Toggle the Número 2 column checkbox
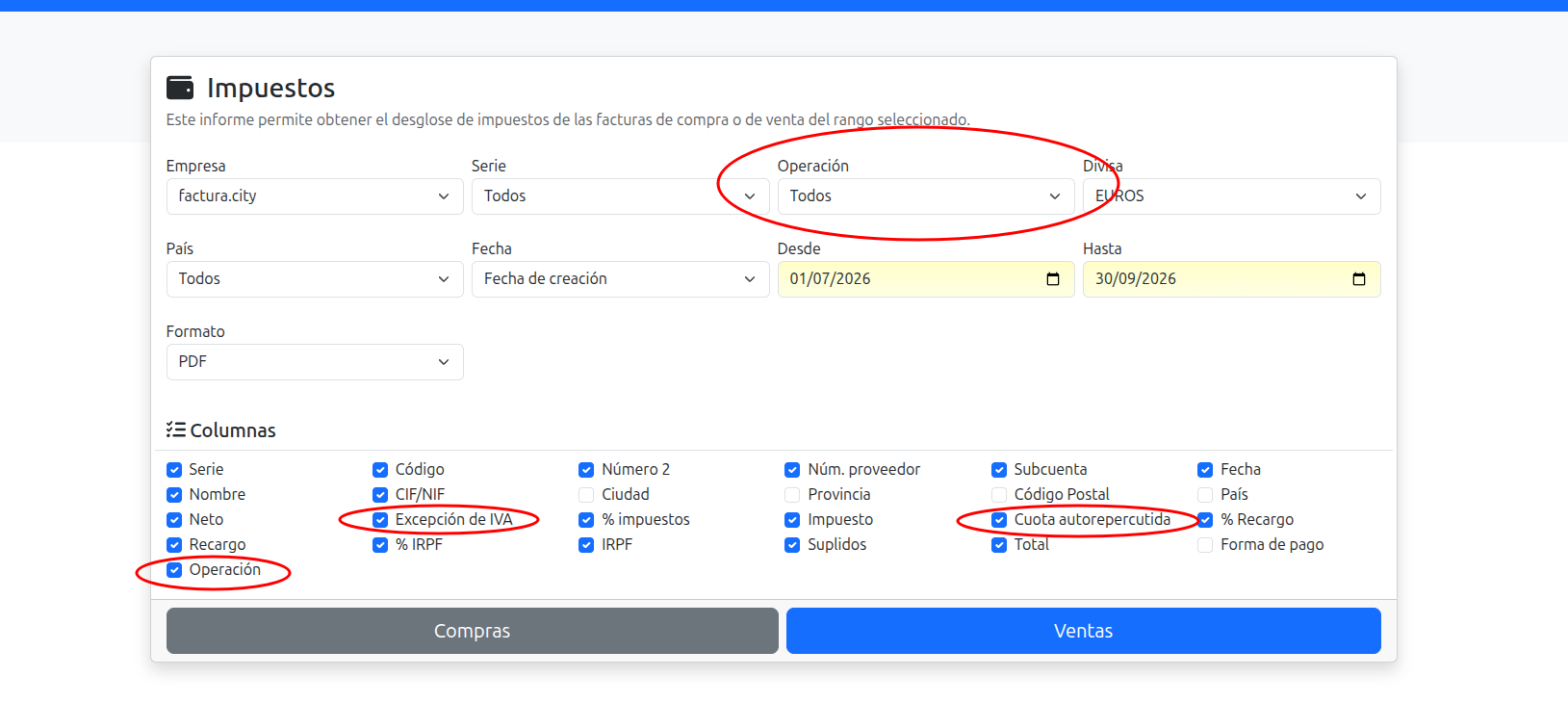The width and height of the screenshot is (1568, 703). click(x=586, y=470)
